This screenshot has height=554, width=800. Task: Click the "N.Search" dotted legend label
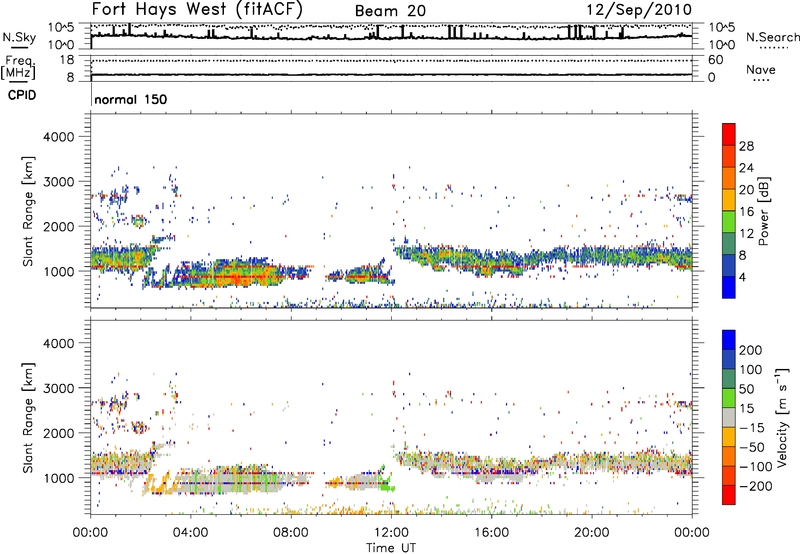(773, 37)
